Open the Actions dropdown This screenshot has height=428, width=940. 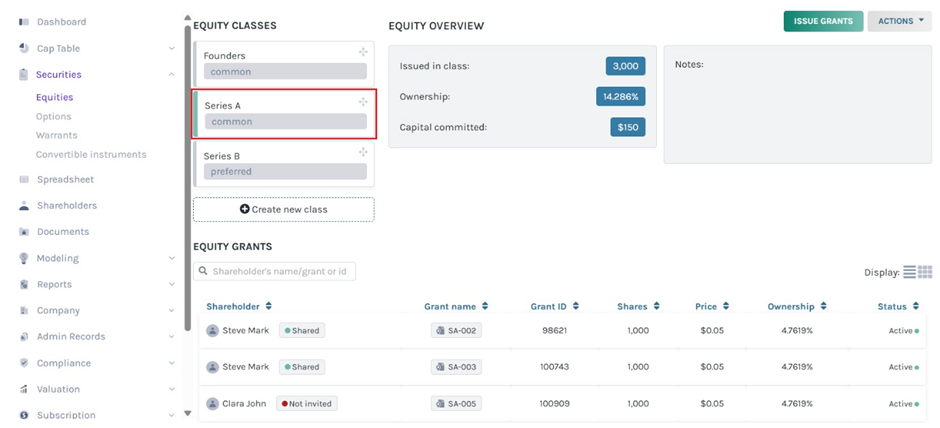[899, 21]
